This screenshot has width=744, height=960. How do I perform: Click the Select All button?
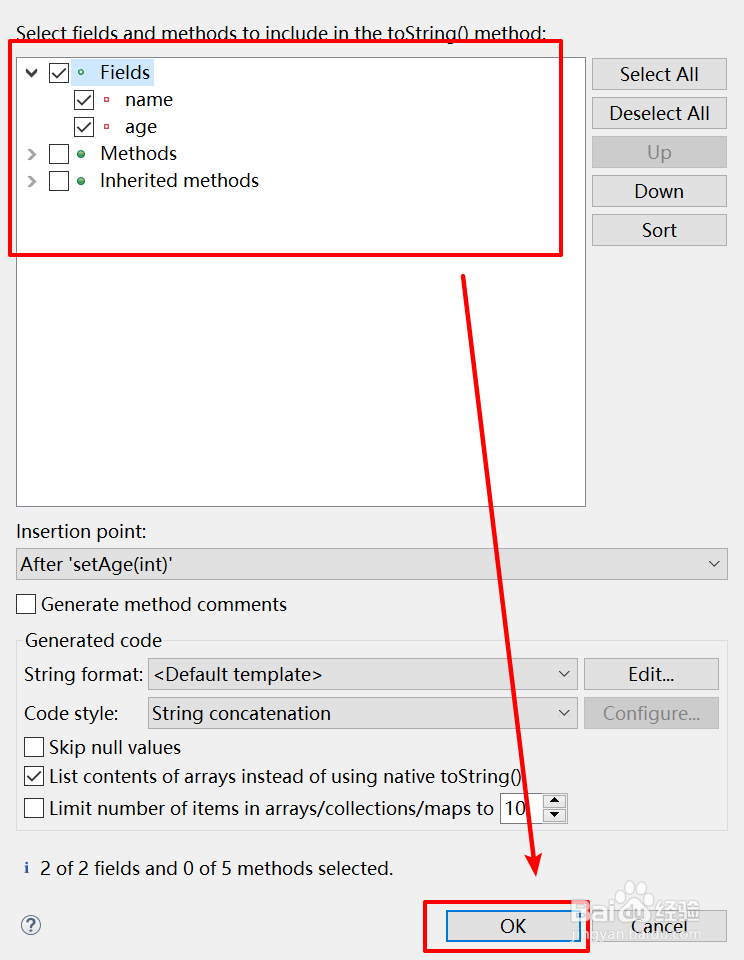pyautogui.click(x=658, y=74)
